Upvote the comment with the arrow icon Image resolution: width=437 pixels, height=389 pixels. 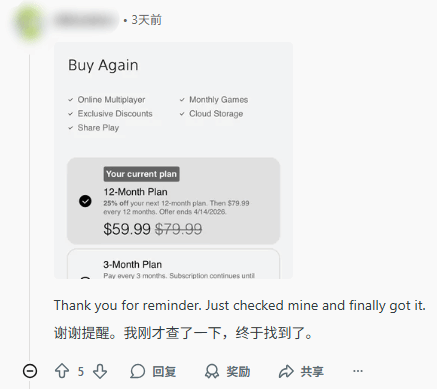(x=62, y=371)
